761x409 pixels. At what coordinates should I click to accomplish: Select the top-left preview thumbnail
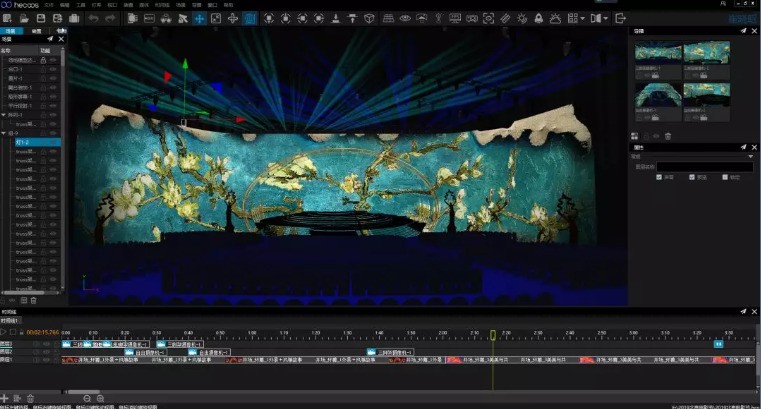pos(658,53)
